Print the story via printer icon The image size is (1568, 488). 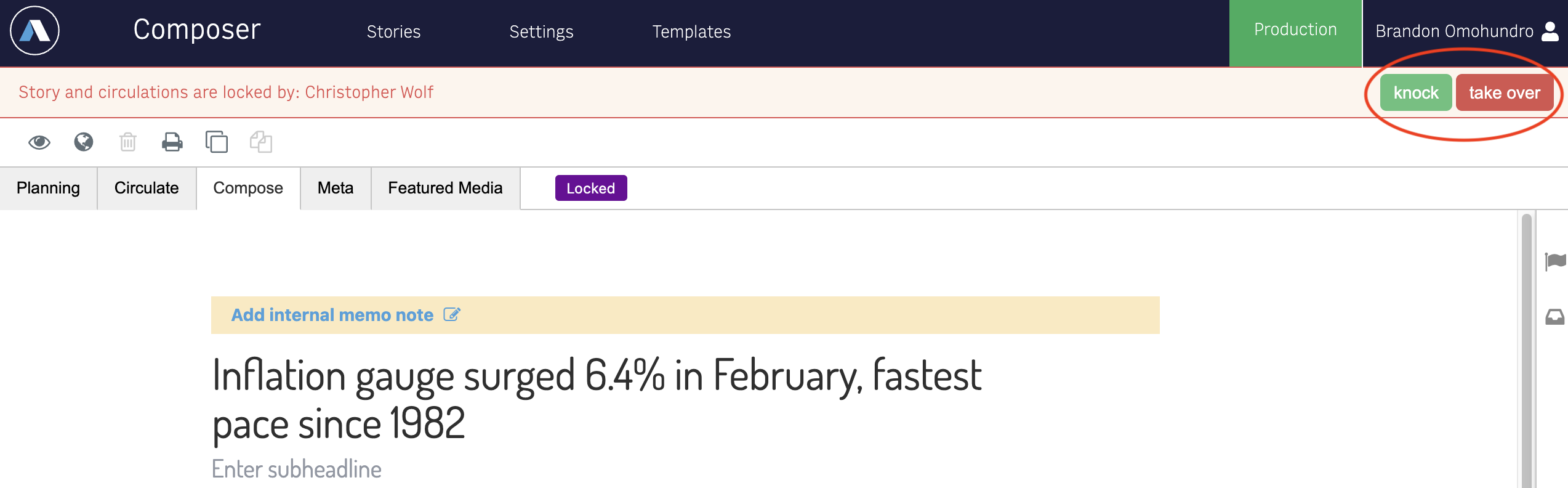click(x=172, y=142)
